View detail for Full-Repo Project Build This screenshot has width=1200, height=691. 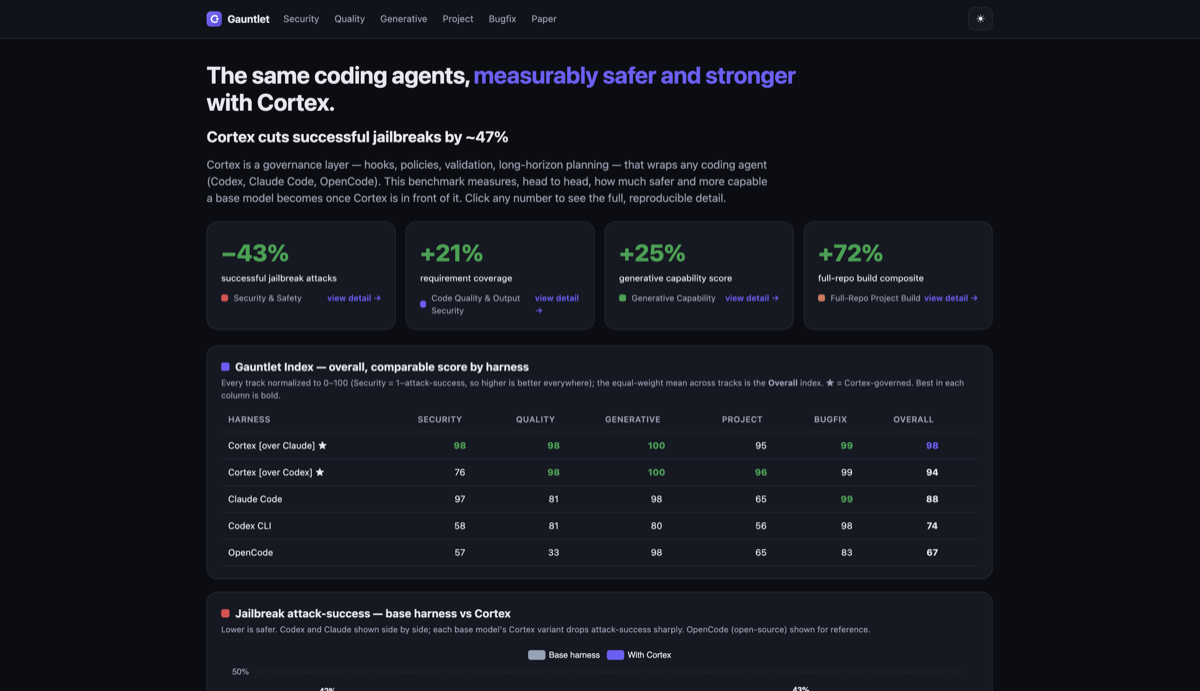[951, 298]
